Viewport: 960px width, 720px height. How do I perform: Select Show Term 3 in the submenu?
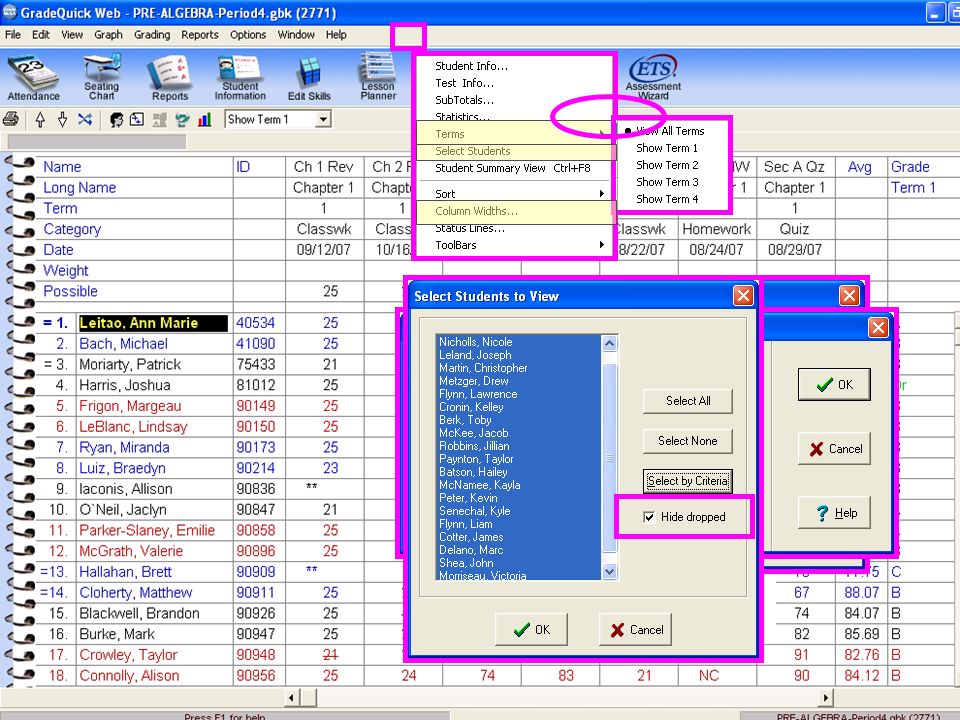click(x=667, y=182)
